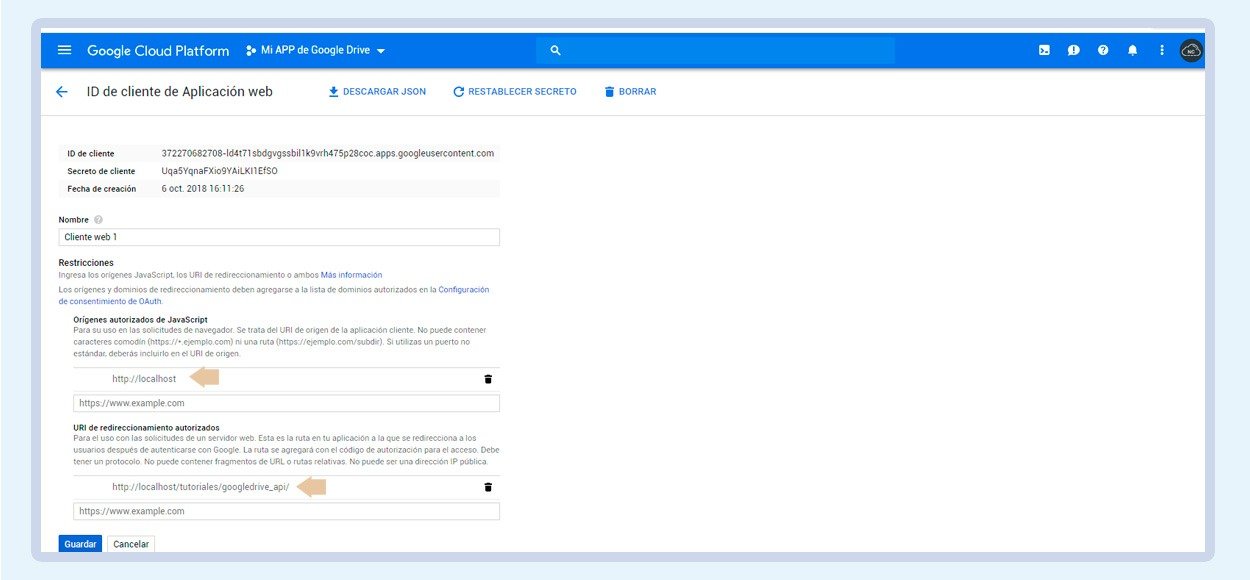Click the page title ID de cliente de Aplicación web

180,91
